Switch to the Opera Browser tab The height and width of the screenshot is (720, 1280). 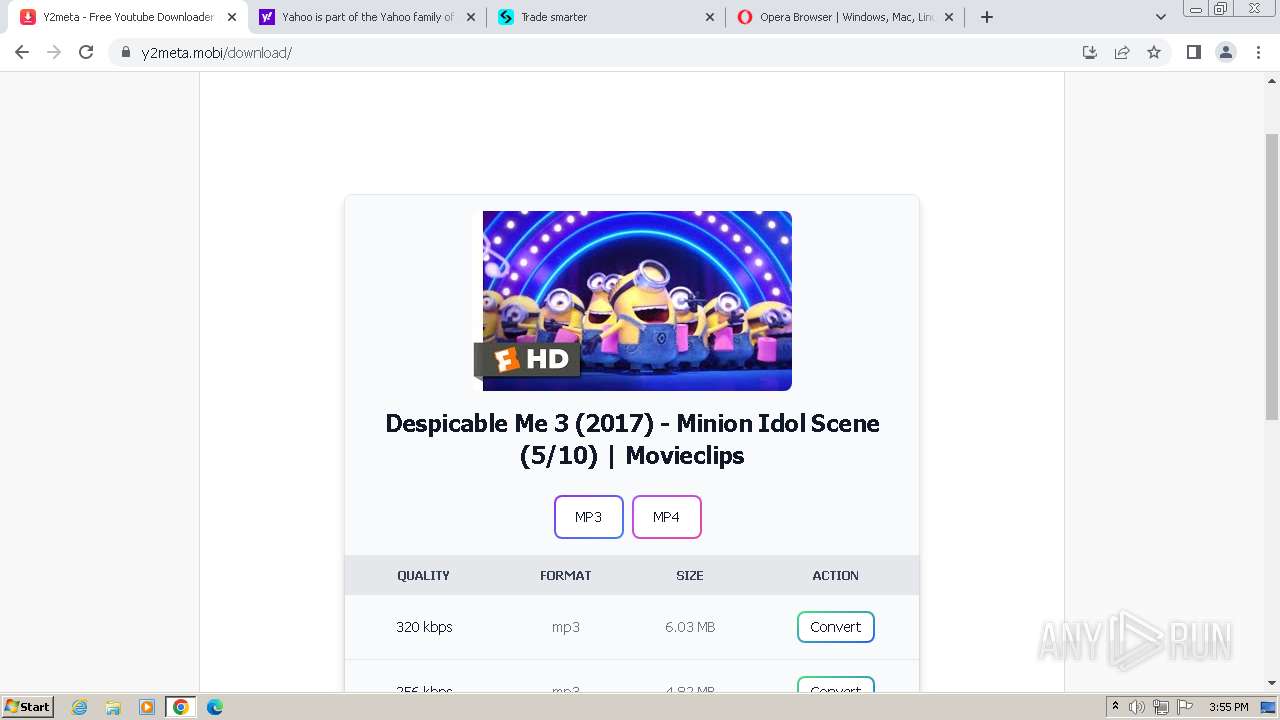[846, 17]
